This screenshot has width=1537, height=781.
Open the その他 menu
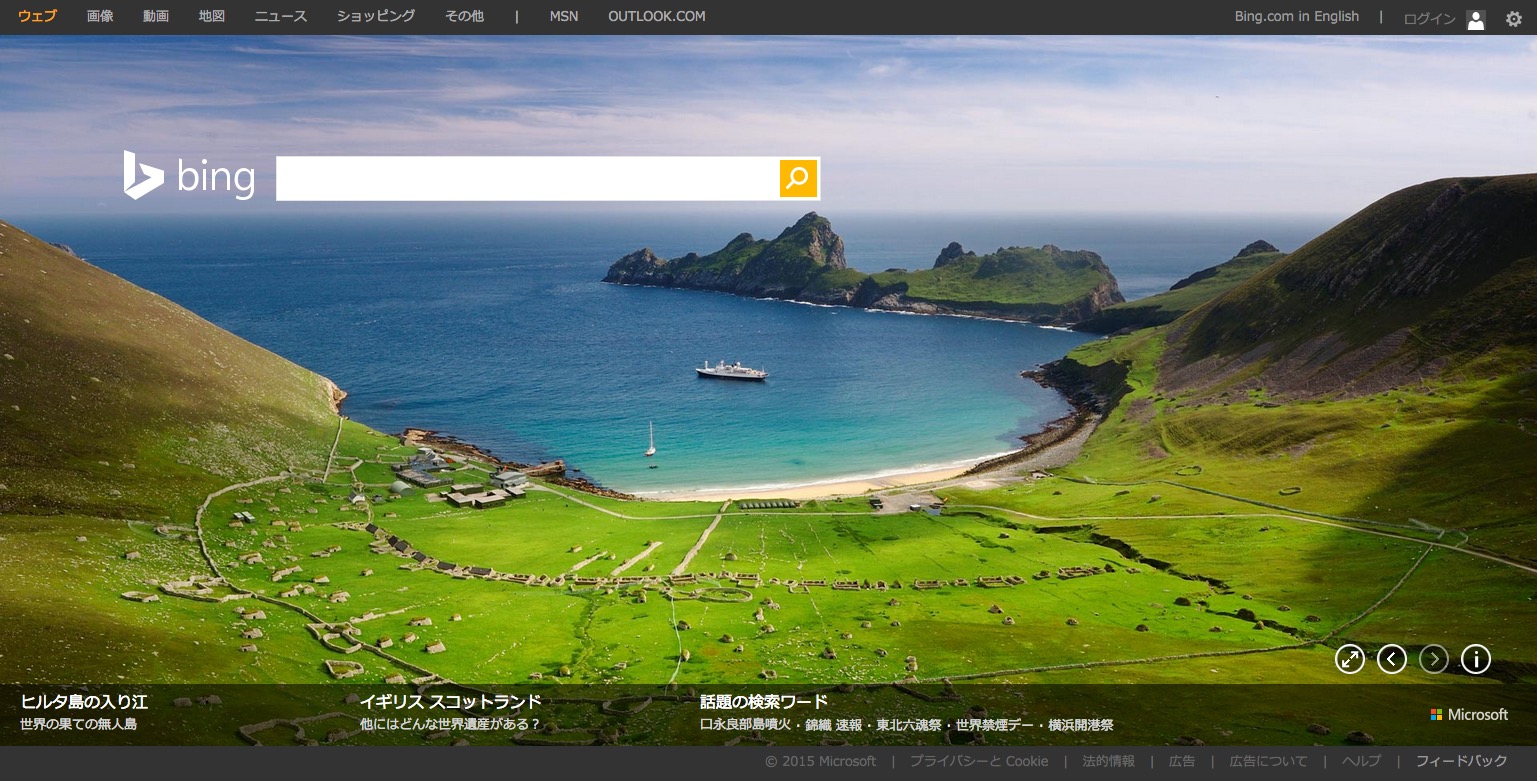(464, 16)
